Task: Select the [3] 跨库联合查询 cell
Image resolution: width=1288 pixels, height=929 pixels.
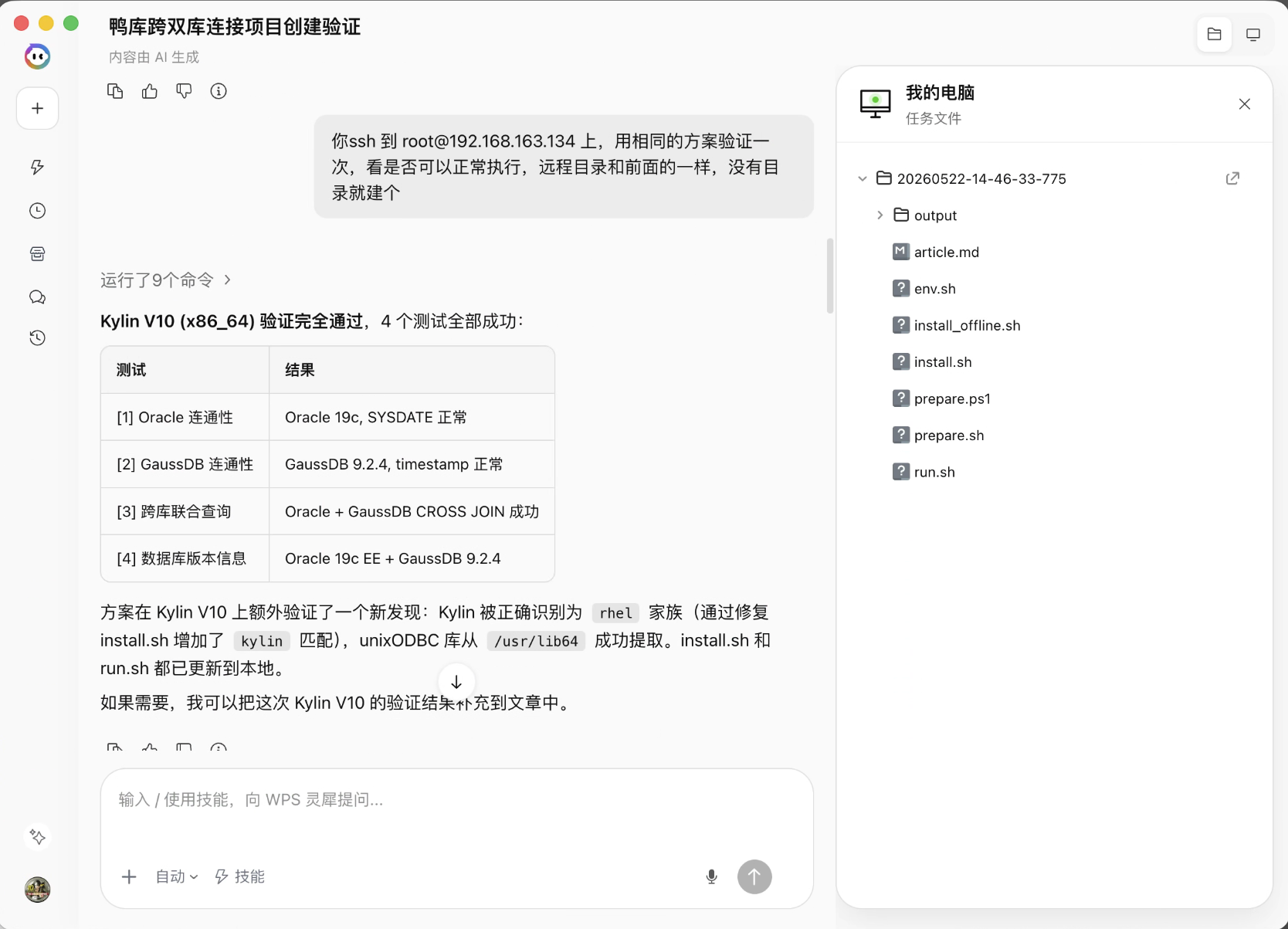Action: (185, 511)
